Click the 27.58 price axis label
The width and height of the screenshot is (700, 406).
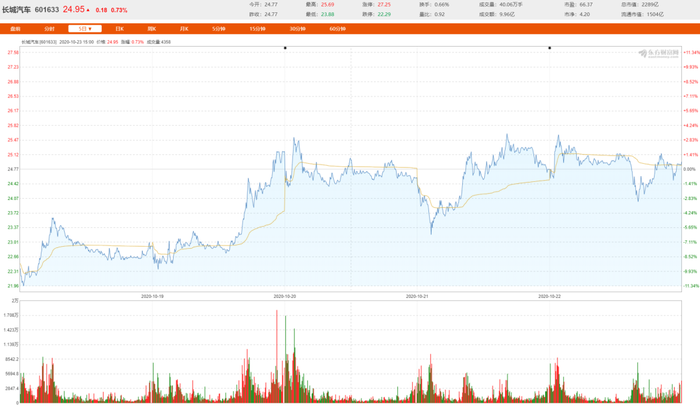(x=13, y=52)
